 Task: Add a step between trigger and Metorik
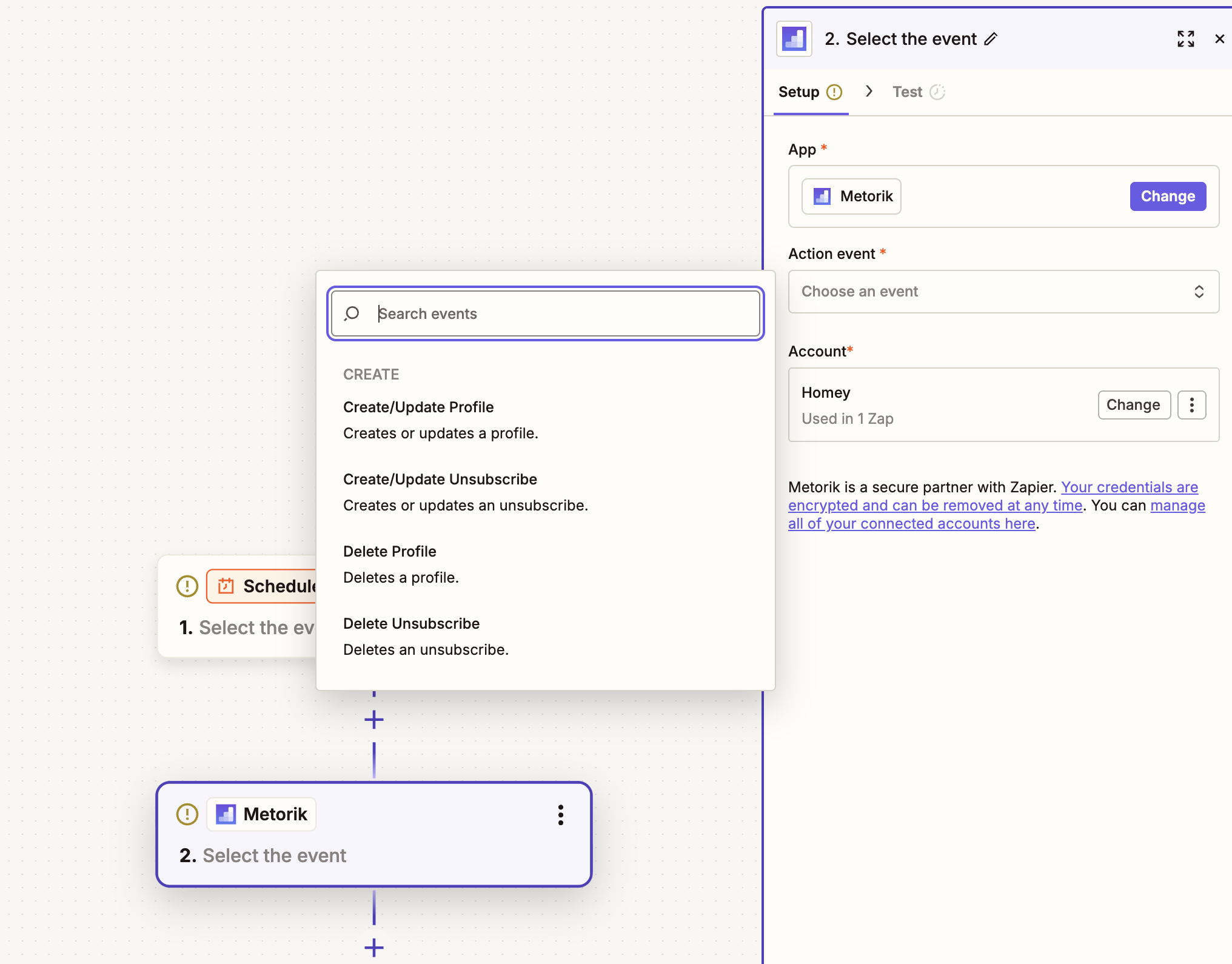pyautogui.click(x=374, y=720)
